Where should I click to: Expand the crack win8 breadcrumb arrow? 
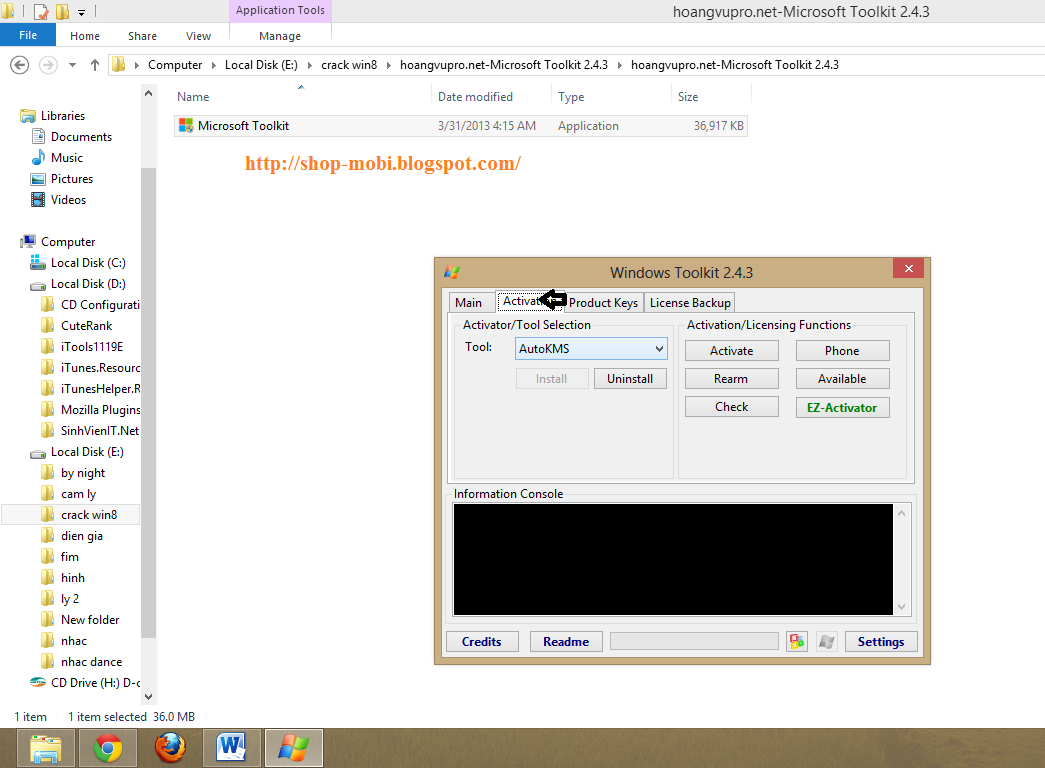coord(389,65)
